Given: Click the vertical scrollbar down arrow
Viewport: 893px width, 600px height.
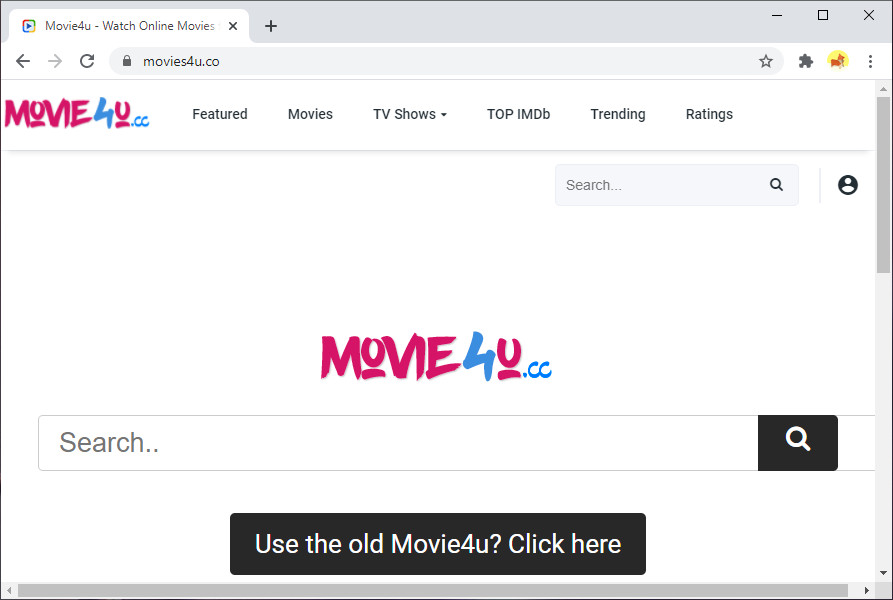Looking at the screenshot, I should pyautogui.click(x=883, y=573).
